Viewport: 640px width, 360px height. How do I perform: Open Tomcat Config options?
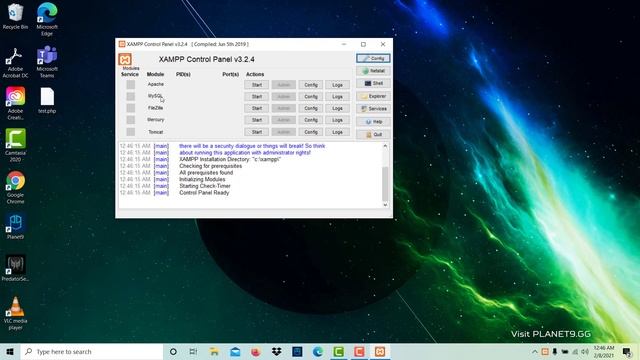point(311,132)
